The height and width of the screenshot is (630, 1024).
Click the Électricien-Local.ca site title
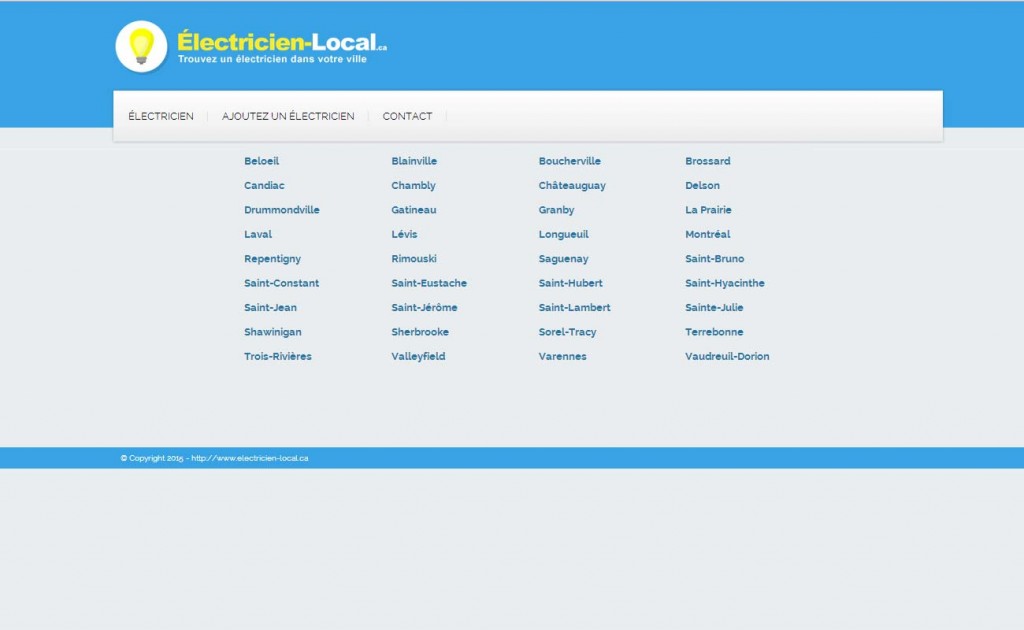pyautogui.click(x=281, y=42)
